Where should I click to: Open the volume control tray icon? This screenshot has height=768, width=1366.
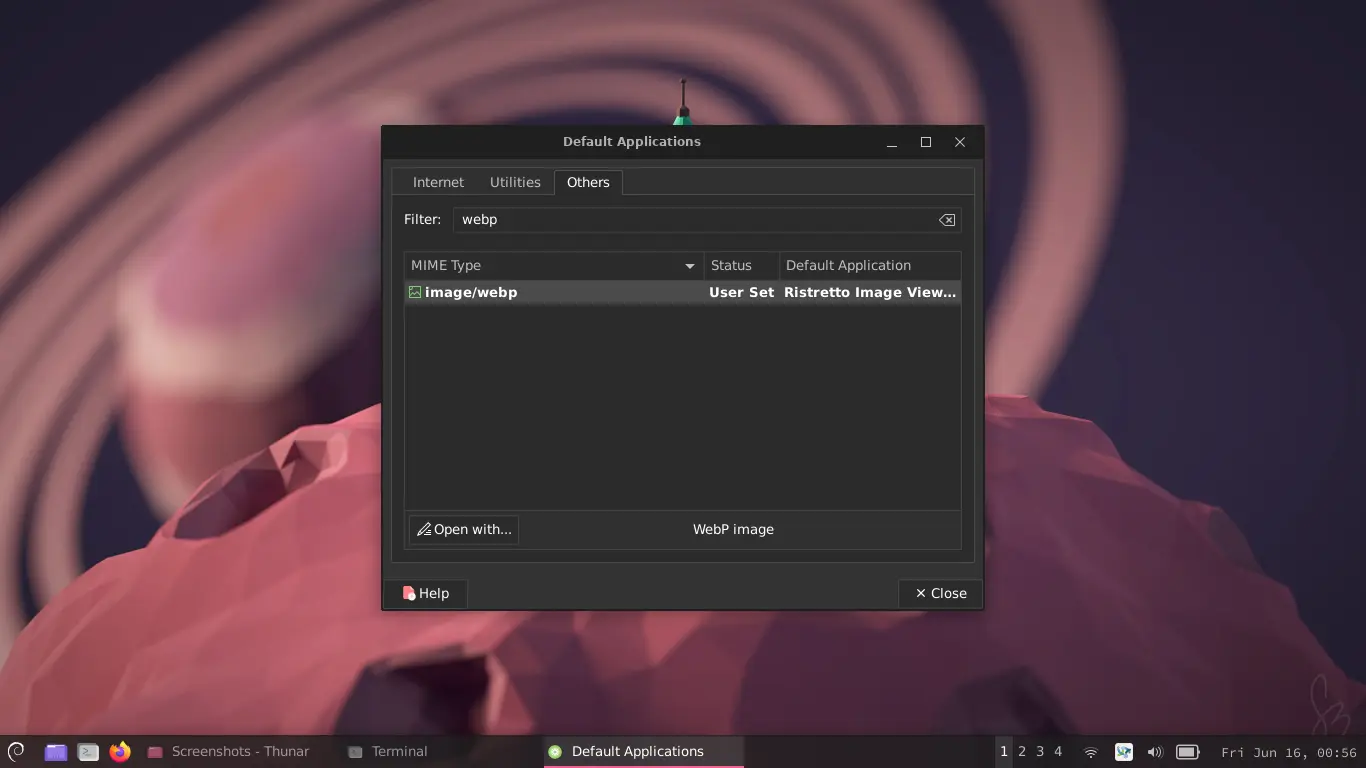click(x=1155, y=752)
